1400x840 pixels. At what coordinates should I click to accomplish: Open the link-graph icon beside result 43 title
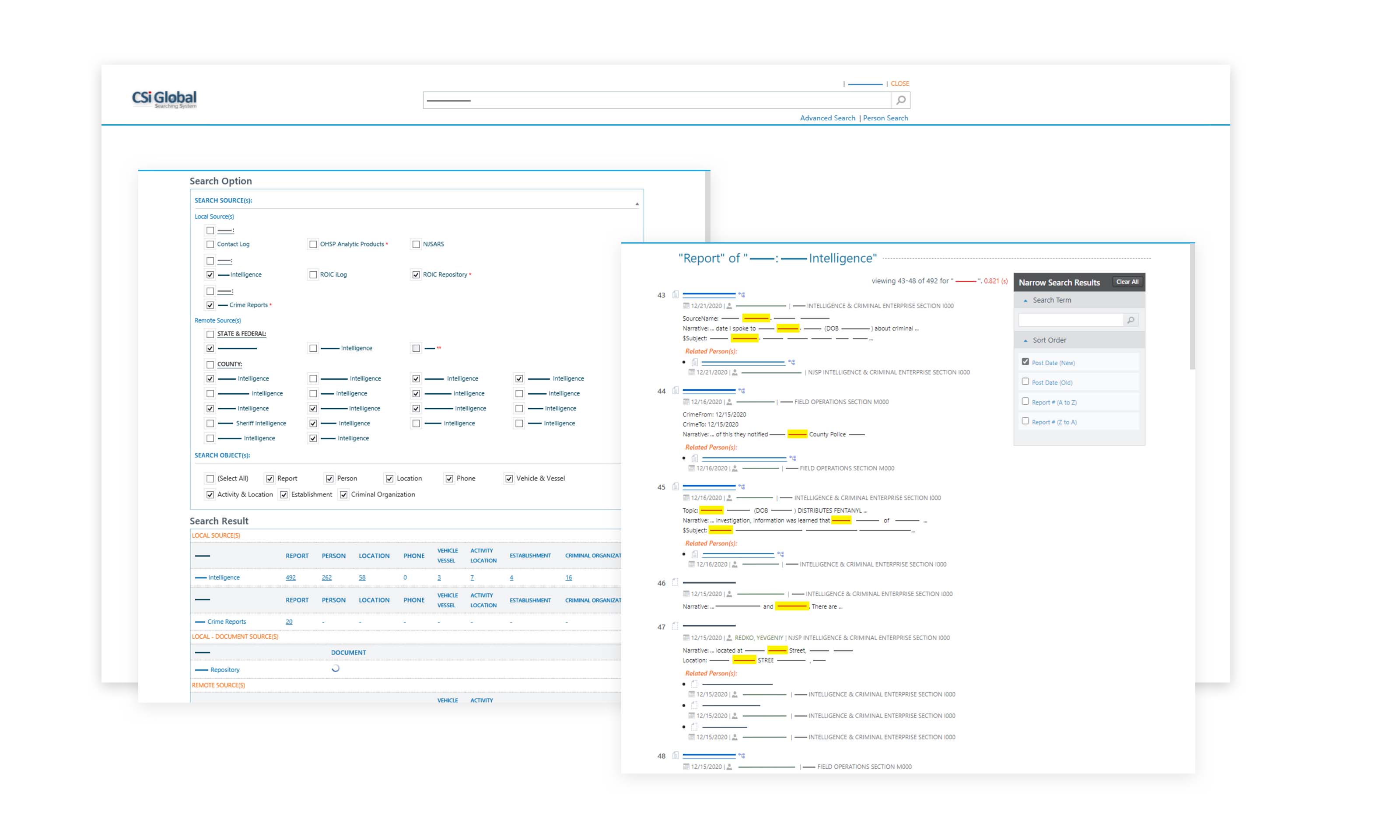coord(741,295)
